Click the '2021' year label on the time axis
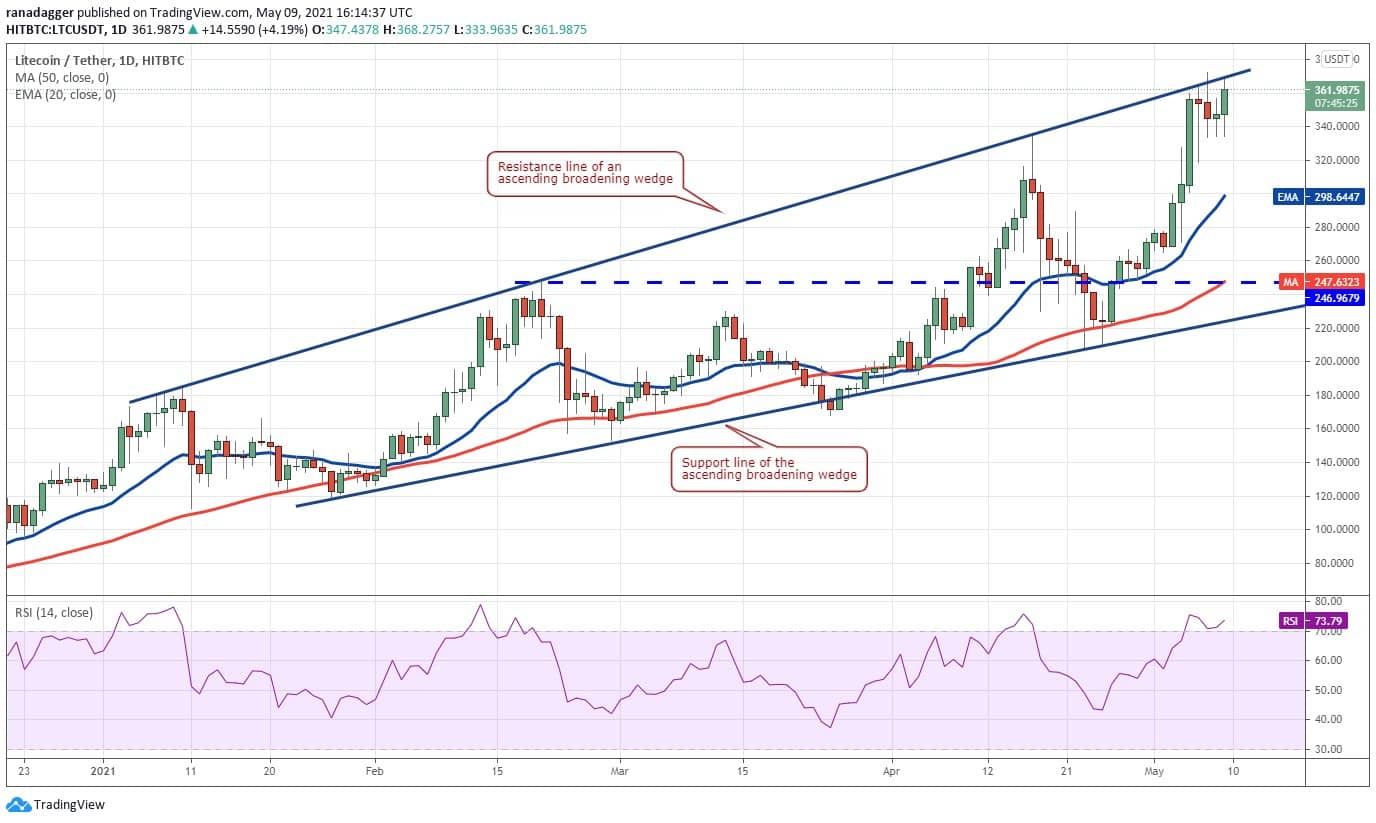 click(x=104, y=772)
